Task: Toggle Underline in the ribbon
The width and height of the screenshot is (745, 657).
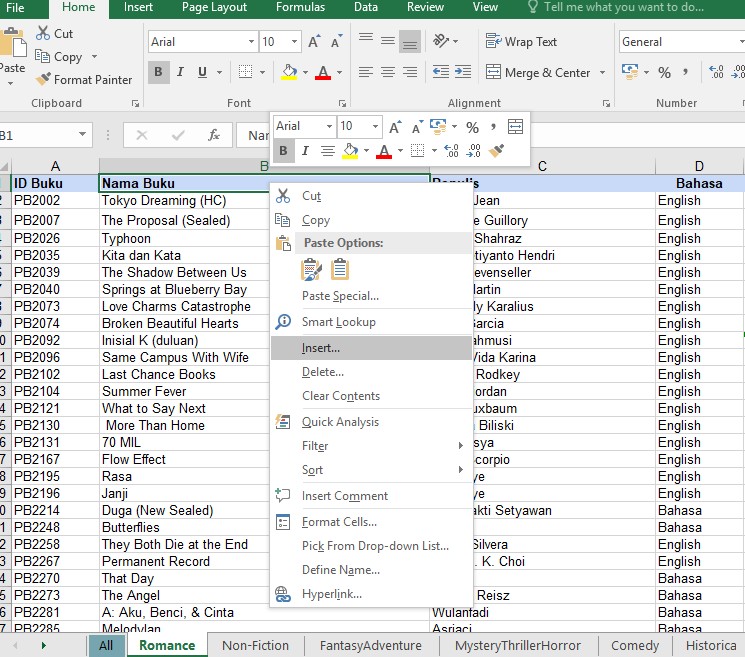Action: [x=202, y=72]
